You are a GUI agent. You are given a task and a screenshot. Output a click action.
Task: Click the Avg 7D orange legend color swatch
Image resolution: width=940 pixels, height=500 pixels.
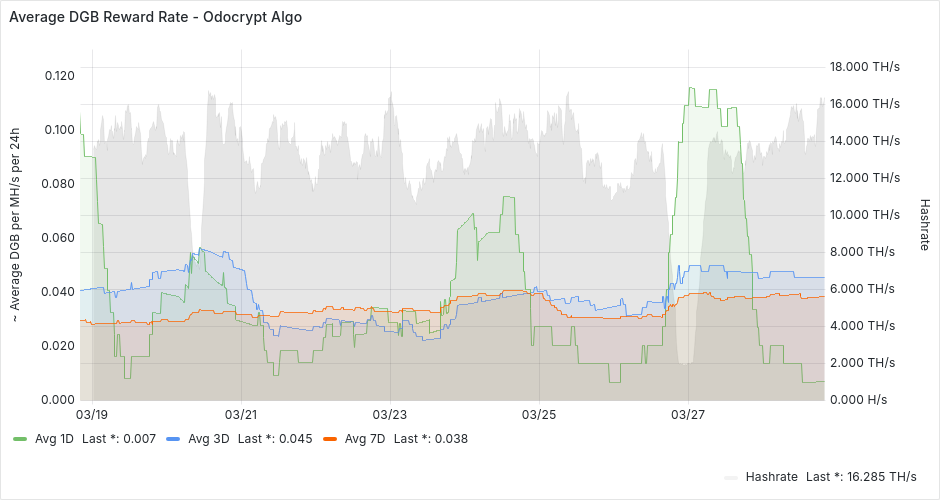coord(329,439)
